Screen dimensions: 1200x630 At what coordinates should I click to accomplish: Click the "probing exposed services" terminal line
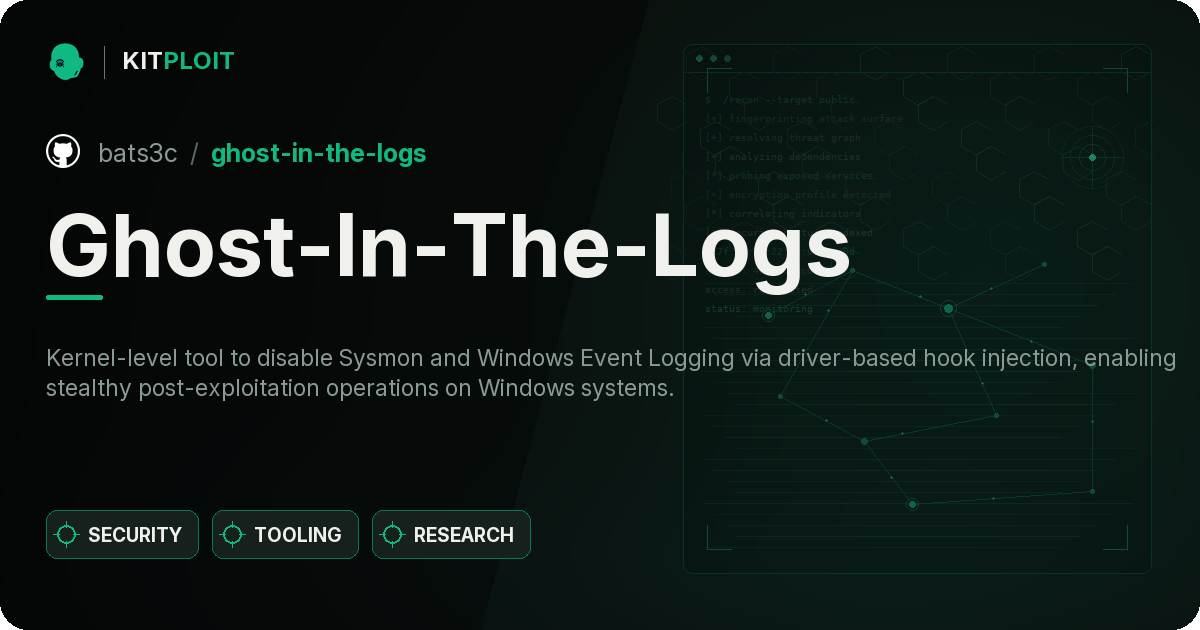click(x=789, y=176)
